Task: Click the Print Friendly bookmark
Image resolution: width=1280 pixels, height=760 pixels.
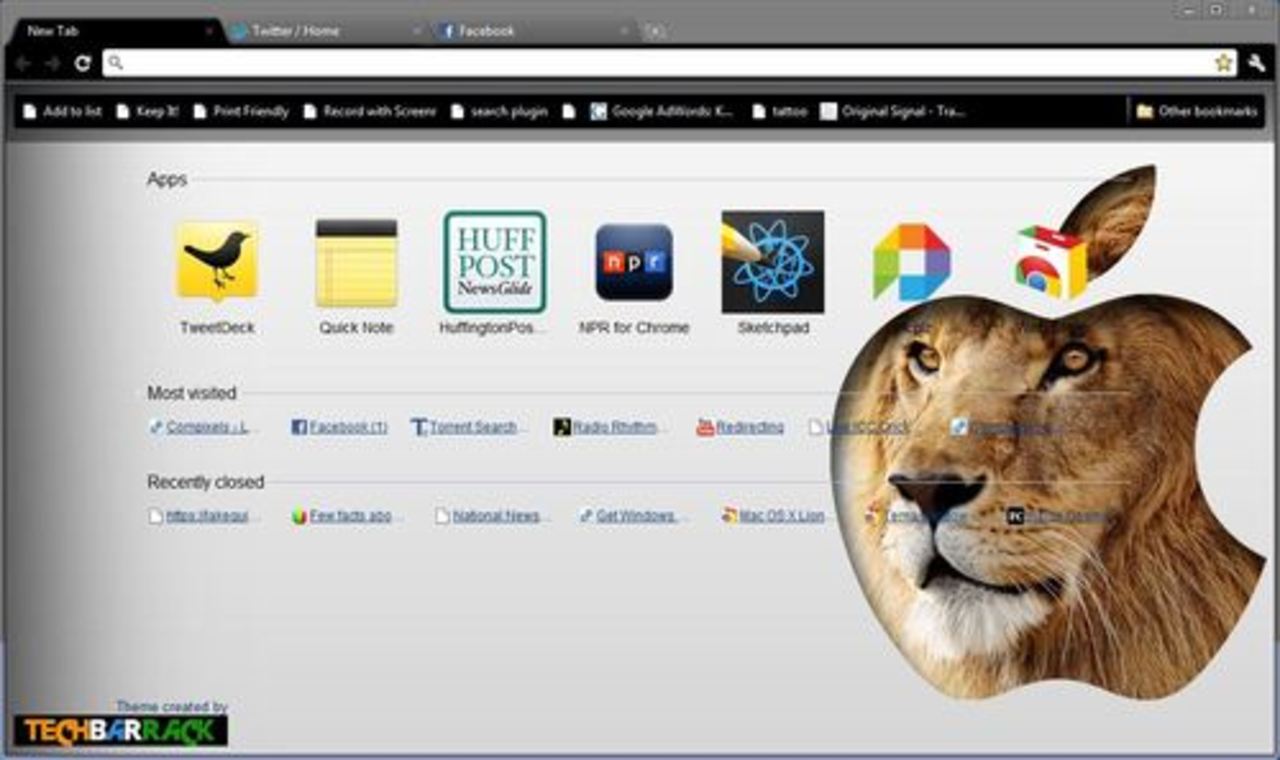Action: [x=241, y=112]
